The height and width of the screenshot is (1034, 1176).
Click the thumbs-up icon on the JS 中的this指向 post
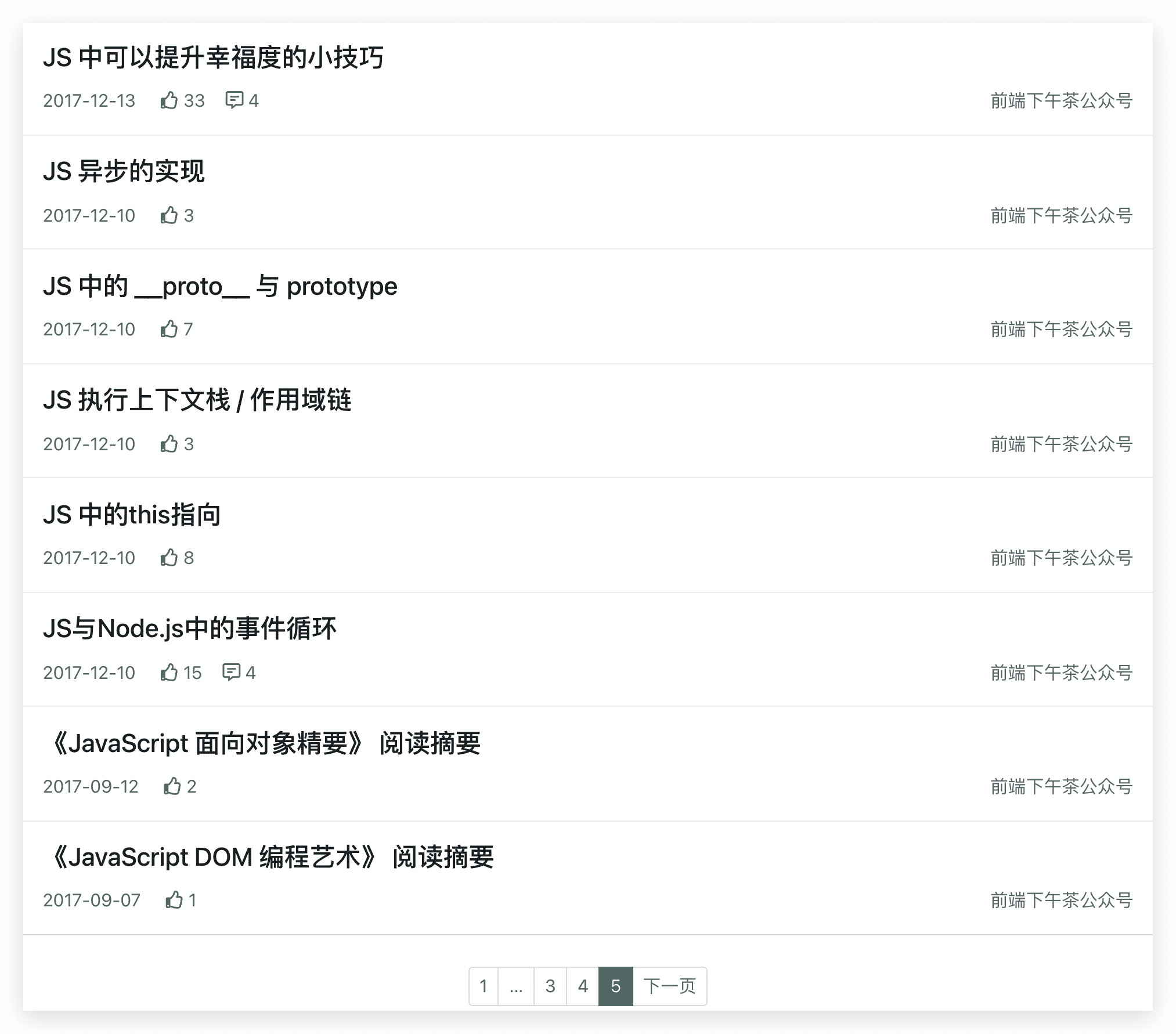coord(169,558)
